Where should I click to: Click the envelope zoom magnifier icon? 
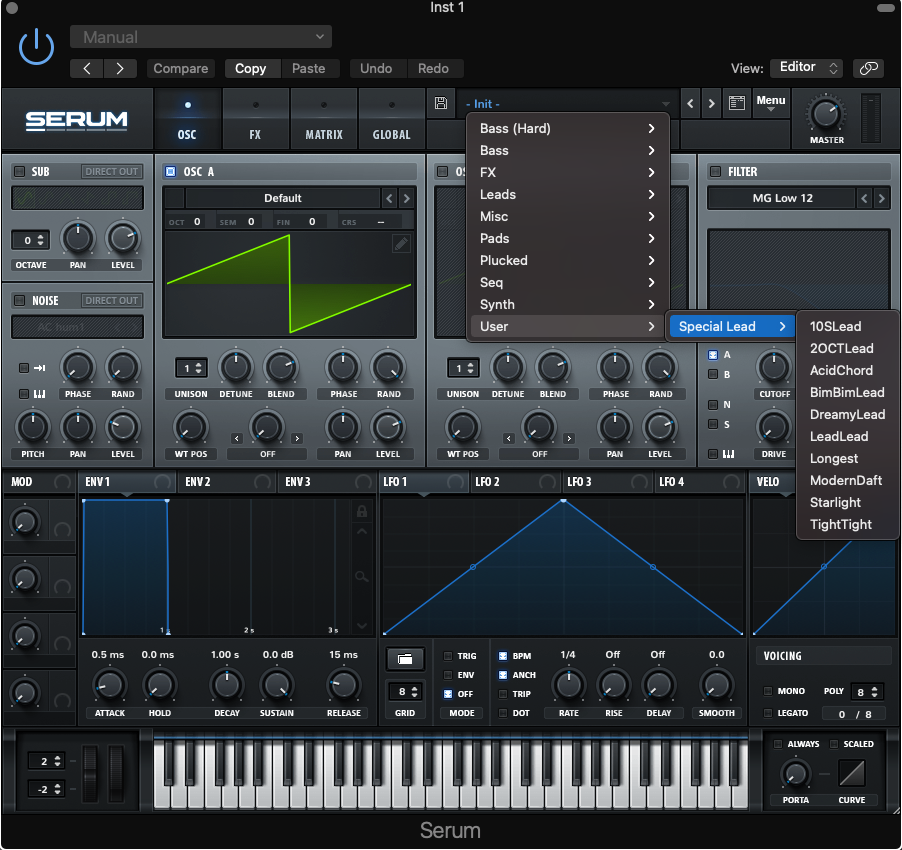click(362, 577)
